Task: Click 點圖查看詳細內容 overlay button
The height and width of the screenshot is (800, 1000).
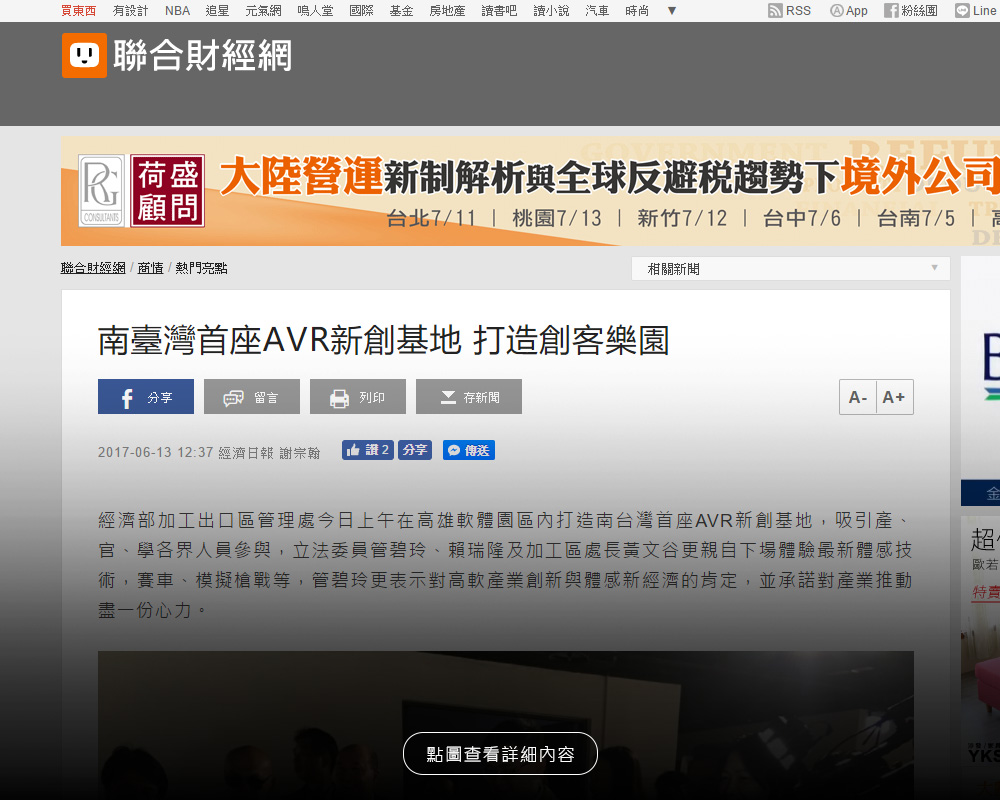Action: [500, 754]
